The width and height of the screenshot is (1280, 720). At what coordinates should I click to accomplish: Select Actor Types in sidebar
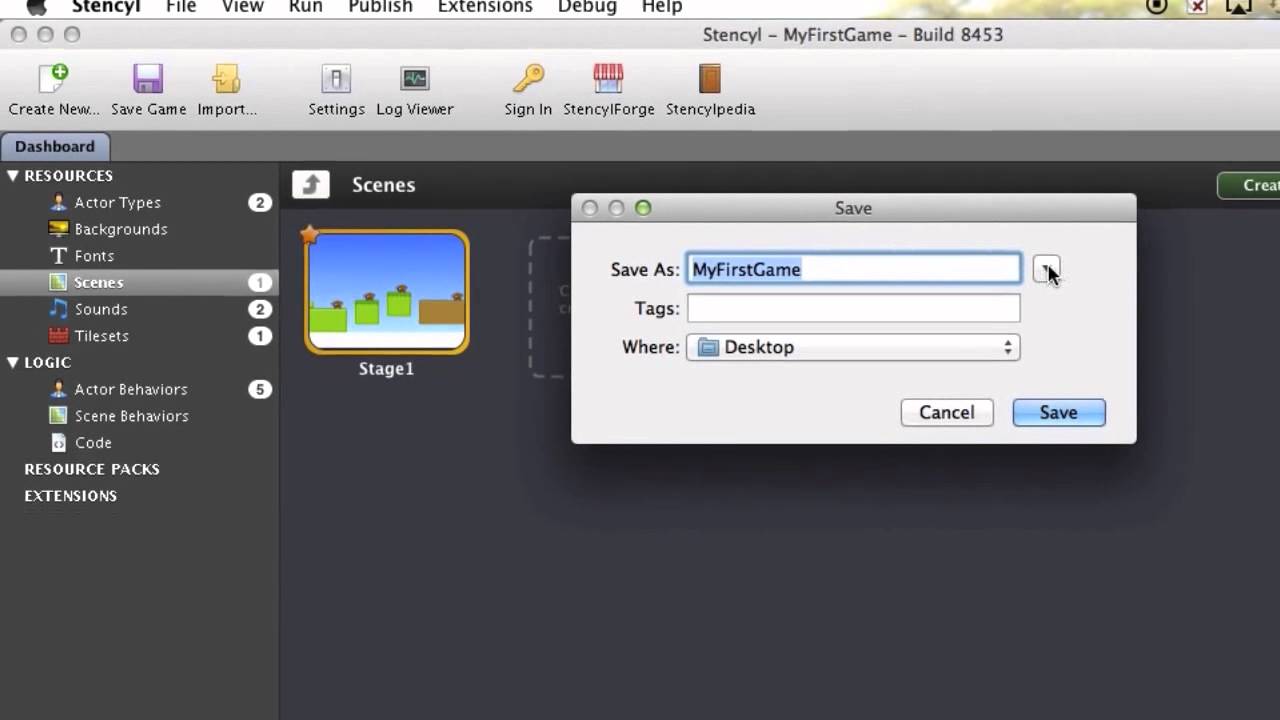pyautogui.click(x=117, y=203)
